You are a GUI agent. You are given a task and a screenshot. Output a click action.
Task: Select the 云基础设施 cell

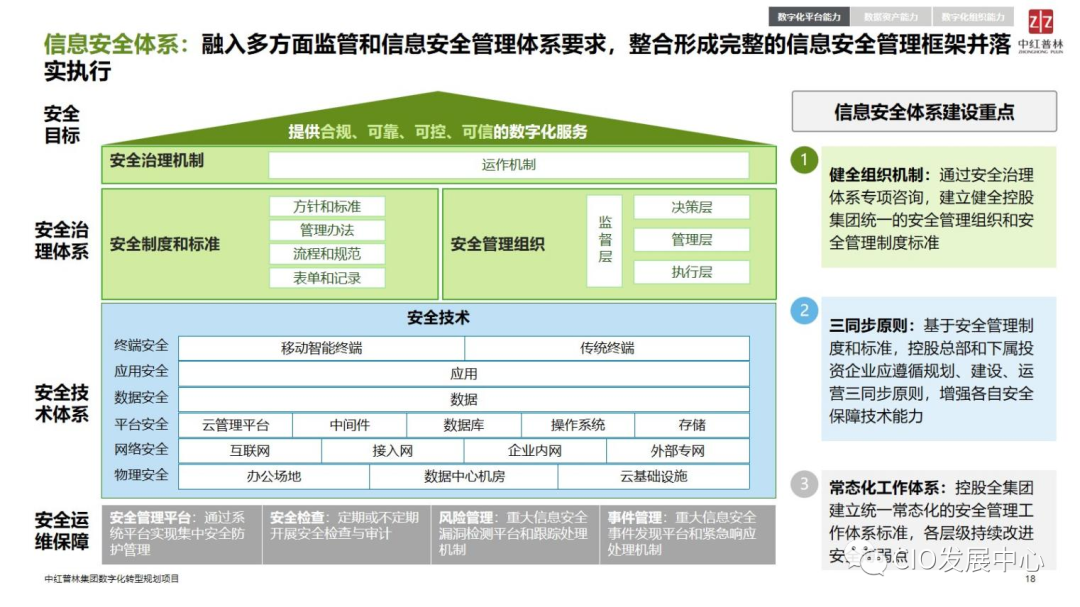(654, 476)
